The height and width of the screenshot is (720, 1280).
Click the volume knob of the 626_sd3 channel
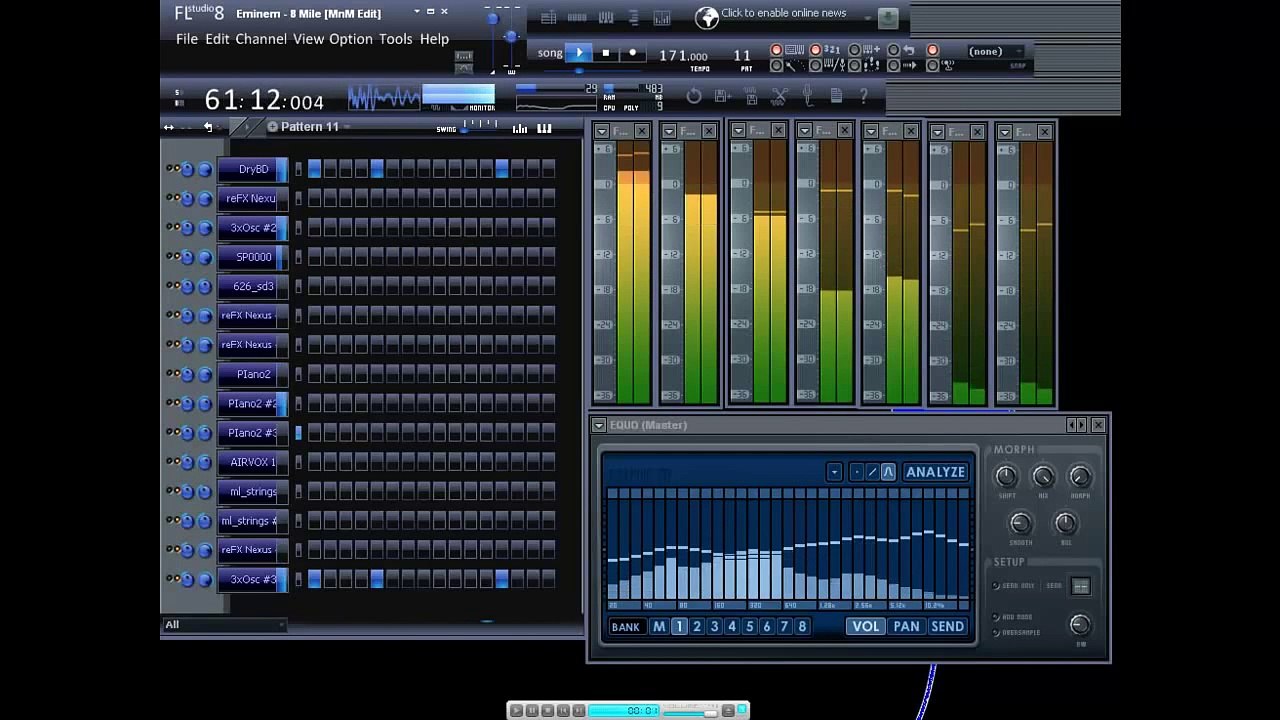click(205, 286)
